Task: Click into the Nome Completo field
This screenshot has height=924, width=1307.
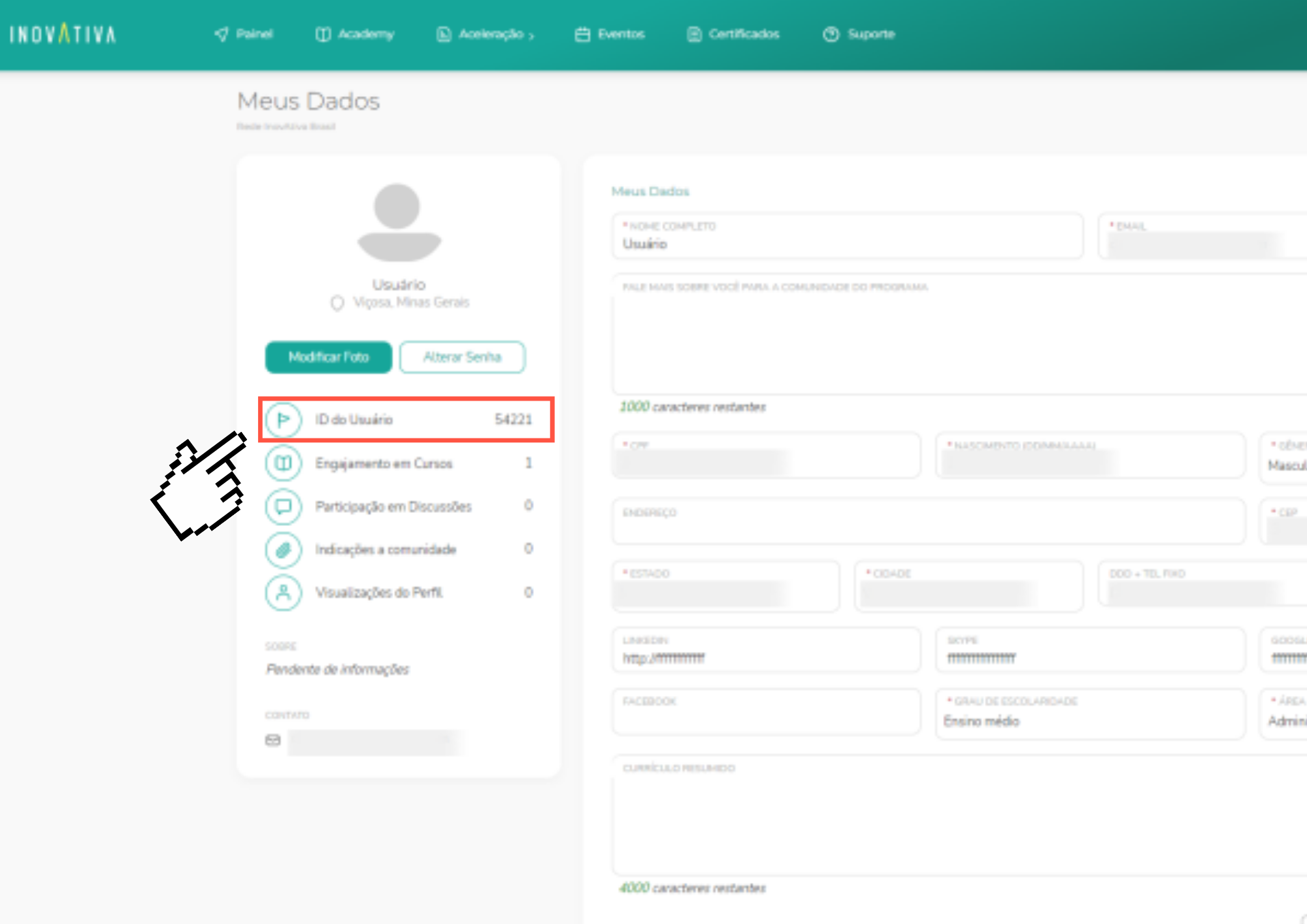Action: (847, 244)
